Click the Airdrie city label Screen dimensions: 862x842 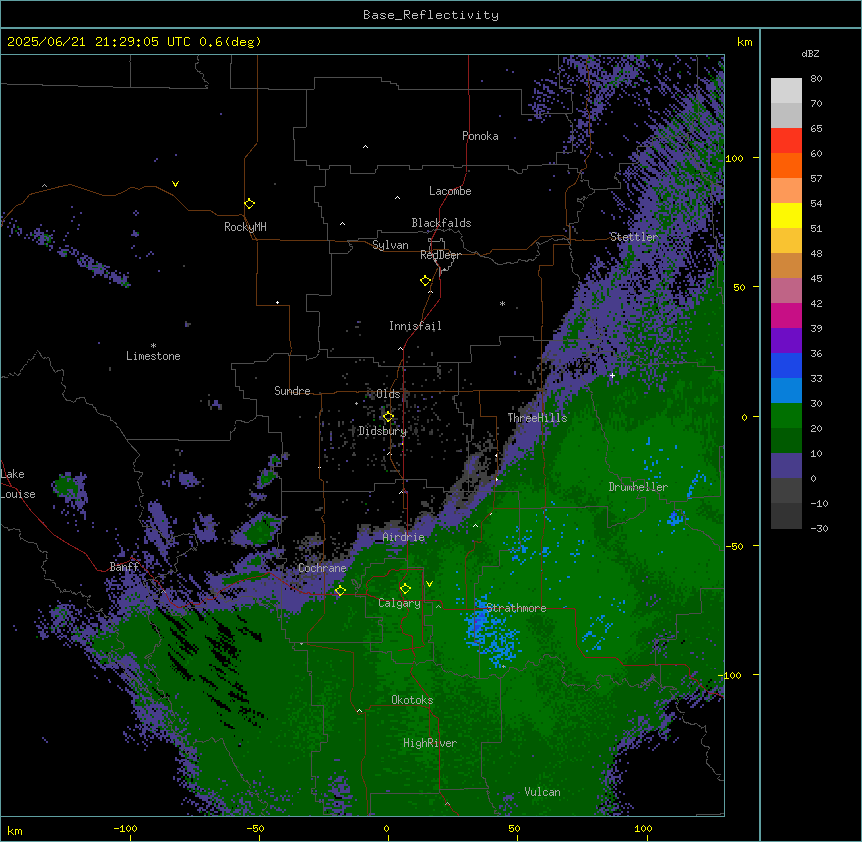tap(403, 537)
